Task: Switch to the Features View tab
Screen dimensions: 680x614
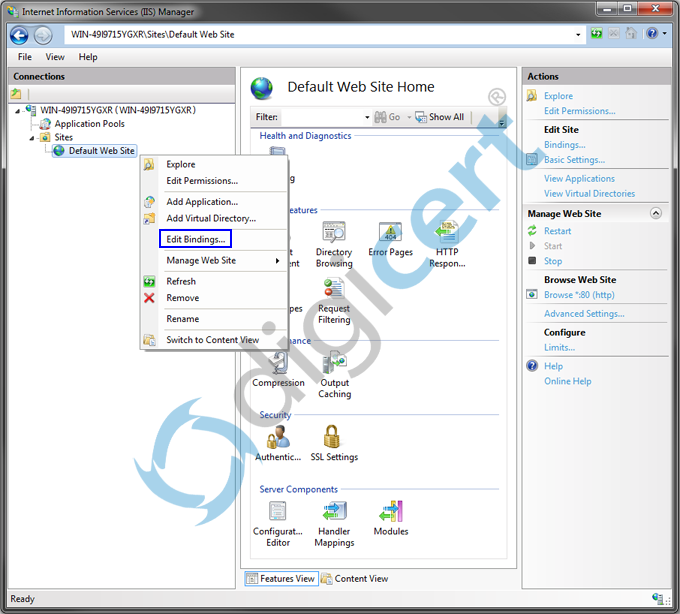Action: pos(281,578)
